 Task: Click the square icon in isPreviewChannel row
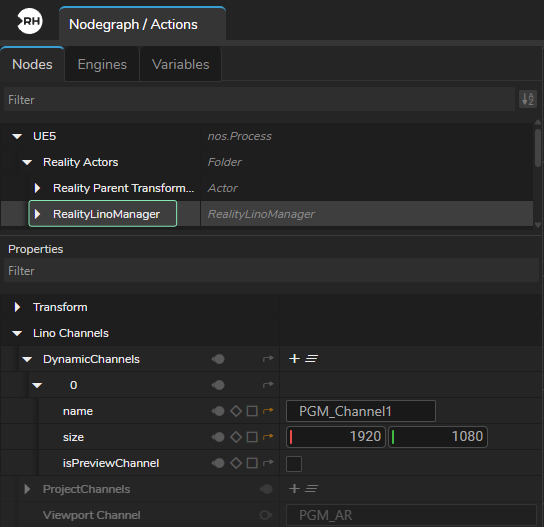point(252,463)
